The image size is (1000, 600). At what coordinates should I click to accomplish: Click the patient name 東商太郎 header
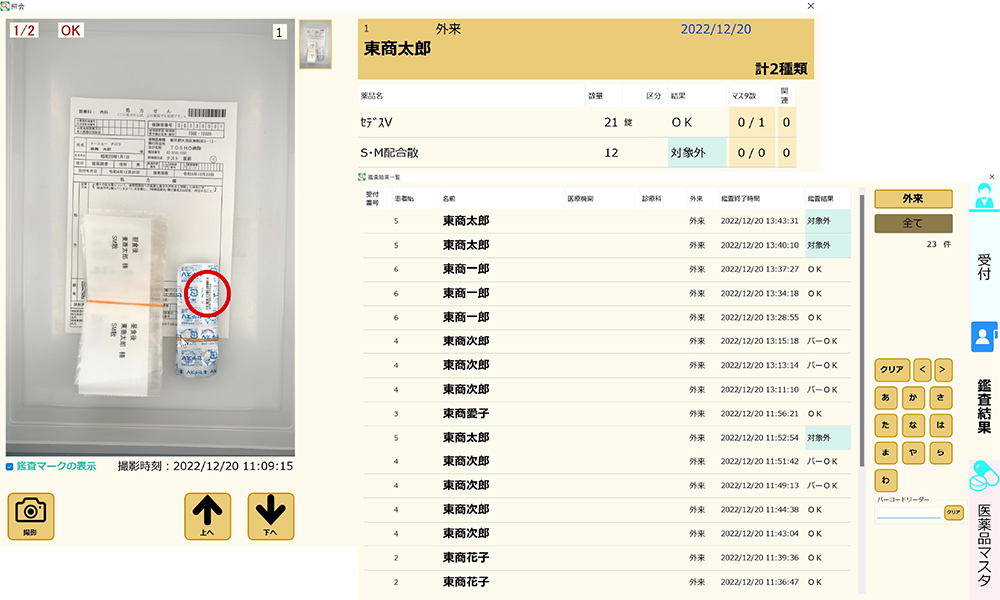(x=397, y=49)
